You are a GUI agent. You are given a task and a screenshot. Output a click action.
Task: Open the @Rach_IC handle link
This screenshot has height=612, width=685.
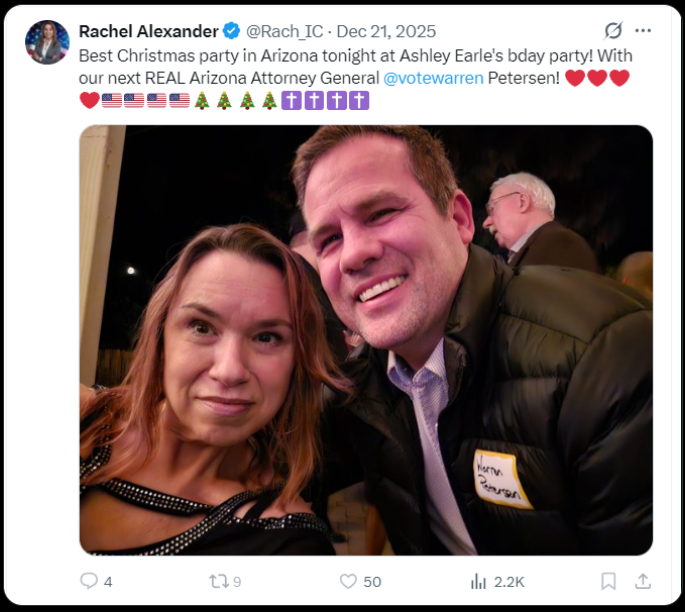click(x=286, y=31)
